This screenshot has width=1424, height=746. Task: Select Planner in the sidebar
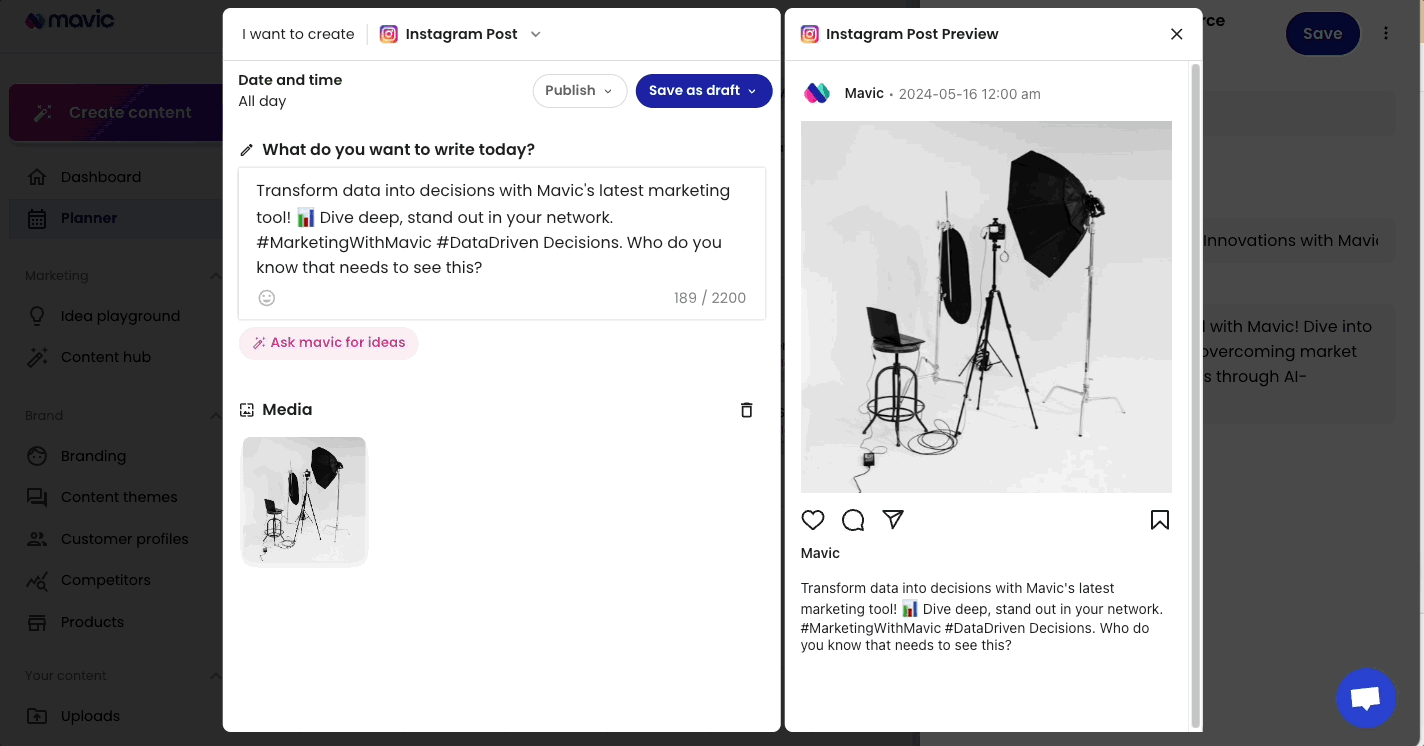(89, 218)
